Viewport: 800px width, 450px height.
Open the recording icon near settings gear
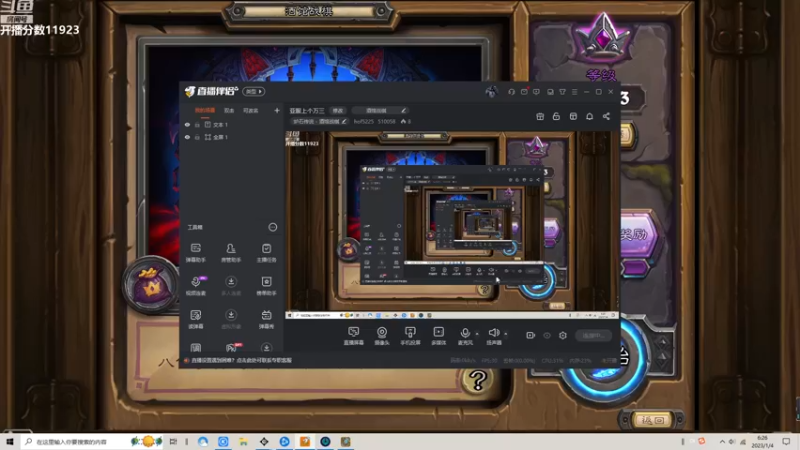tap(531, 335)
